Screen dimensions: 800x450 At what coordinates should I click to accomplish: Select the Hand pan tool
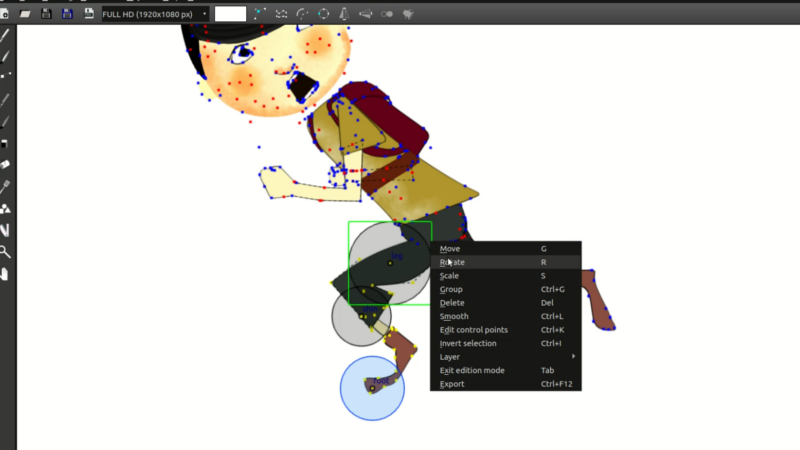tap(5, 274)
